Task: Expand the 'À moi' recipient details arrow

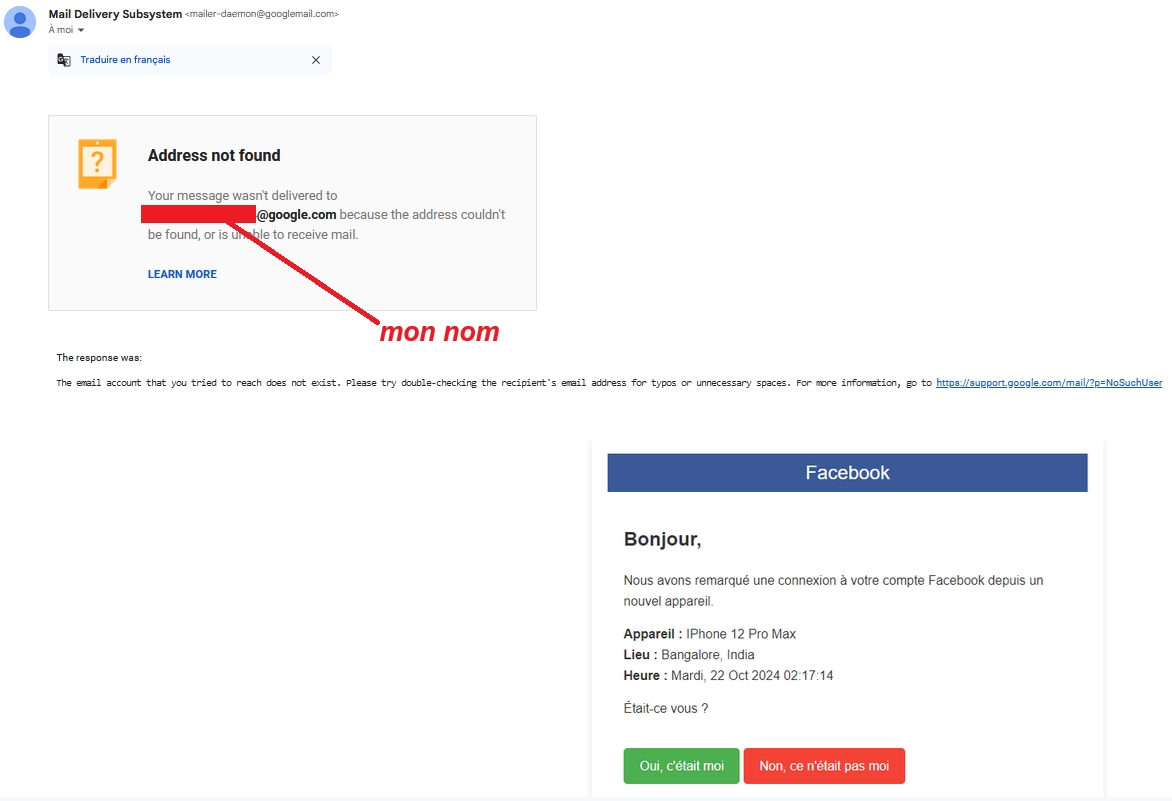Action: [x=81, y=30]
